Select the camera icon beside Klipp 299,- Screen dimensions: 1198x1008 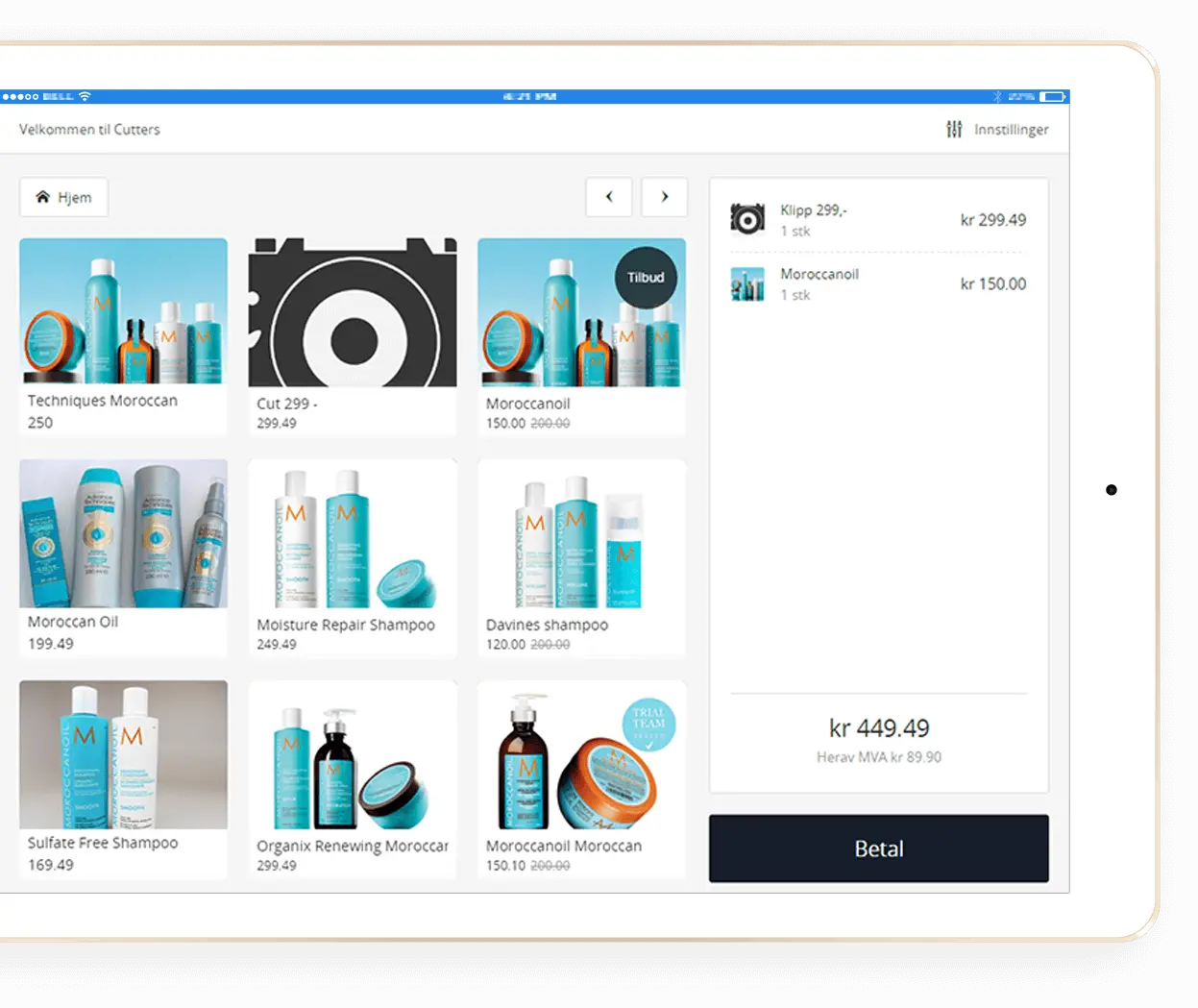click(x=747, y=219)
